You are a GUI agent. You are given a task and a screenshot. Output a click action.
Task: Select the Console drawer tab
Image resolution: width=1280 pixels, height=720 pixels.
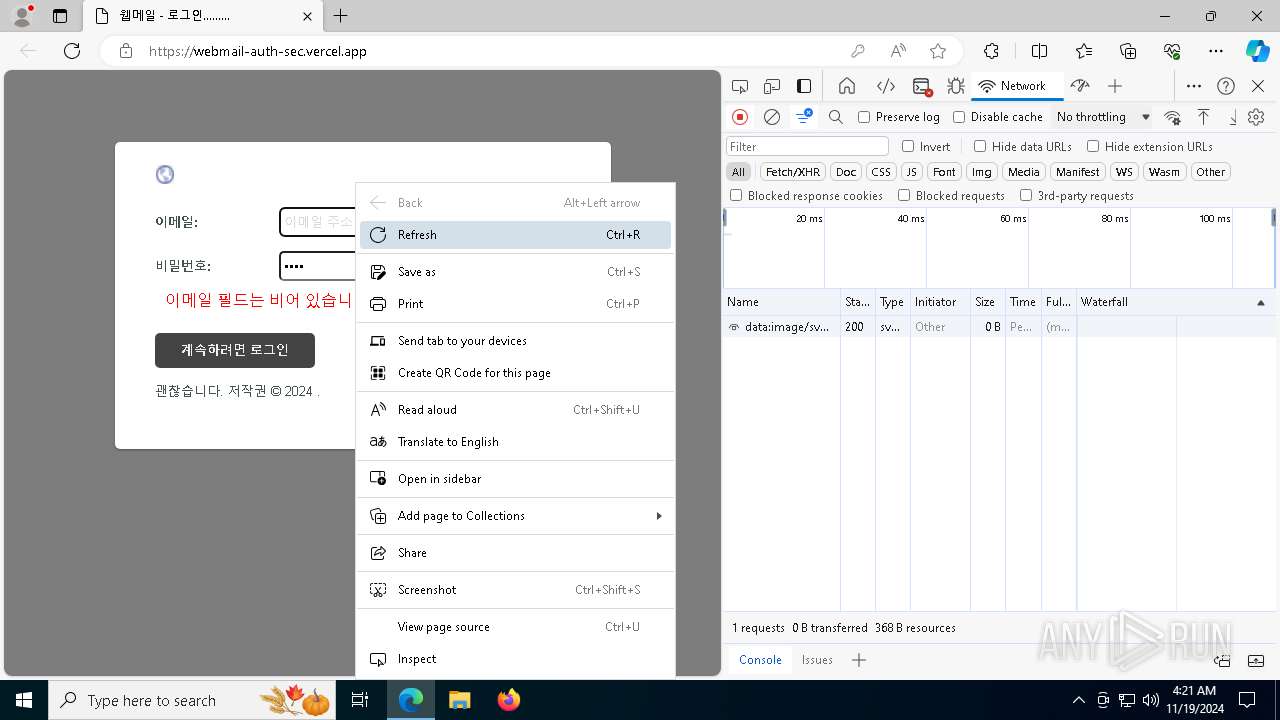coord(760,660)
